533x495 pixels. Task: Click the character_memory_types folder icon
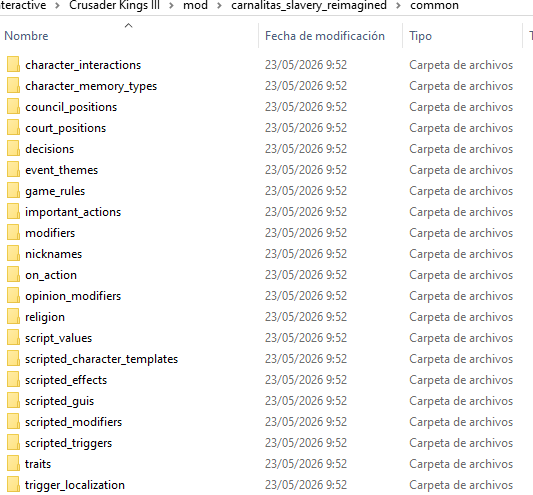13,86
